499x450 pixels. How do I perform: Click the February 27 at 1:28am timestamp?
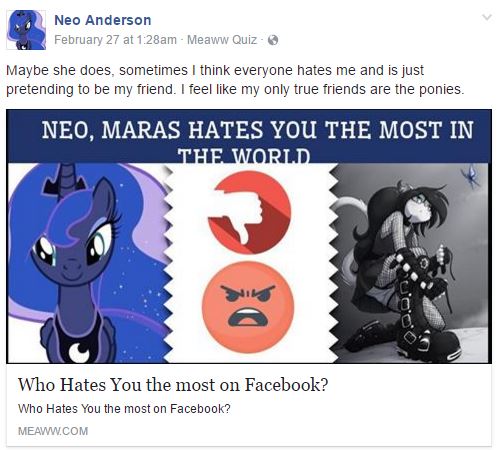coord(115,40)
